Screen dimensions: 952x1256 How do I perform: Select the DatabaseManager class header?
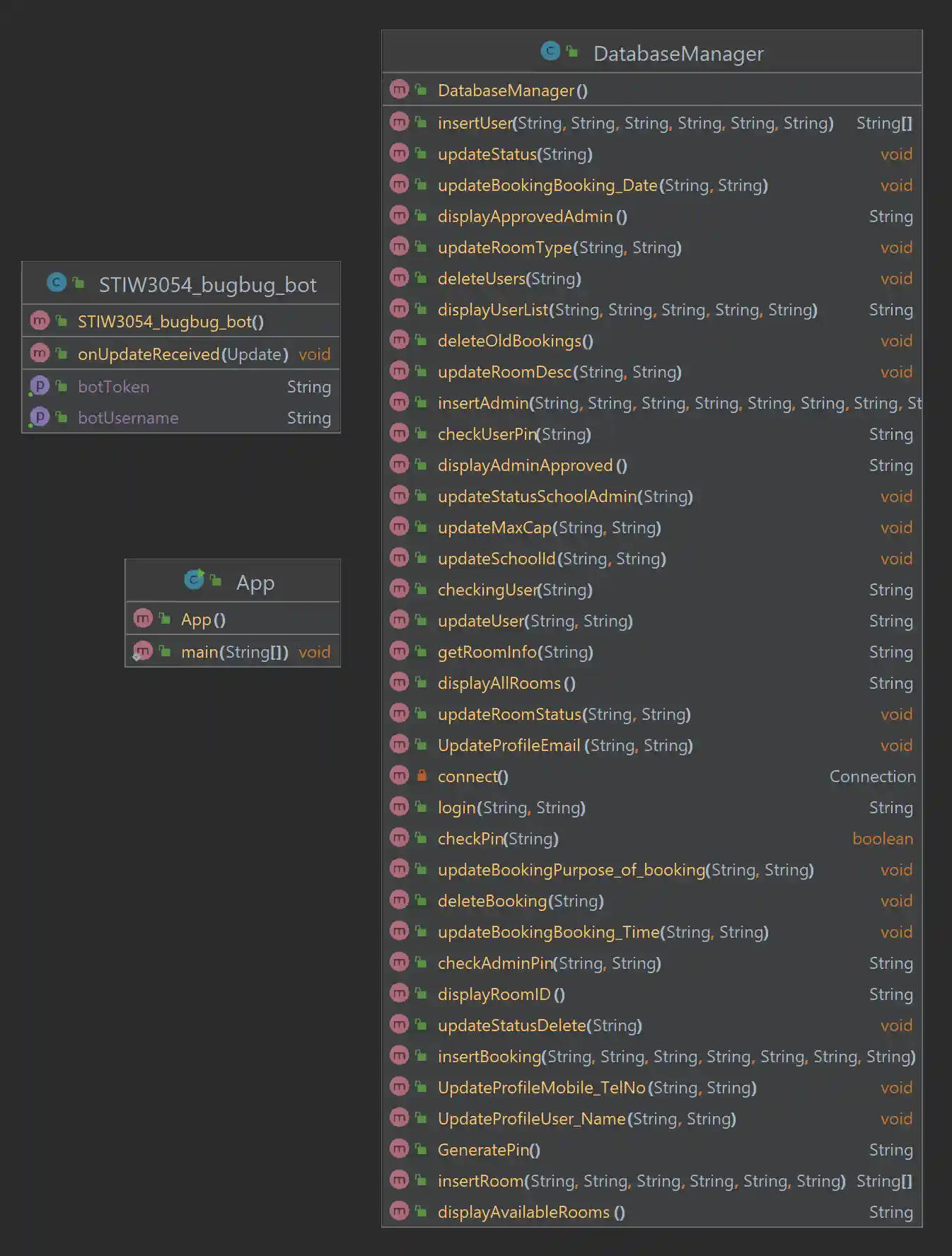678,54
